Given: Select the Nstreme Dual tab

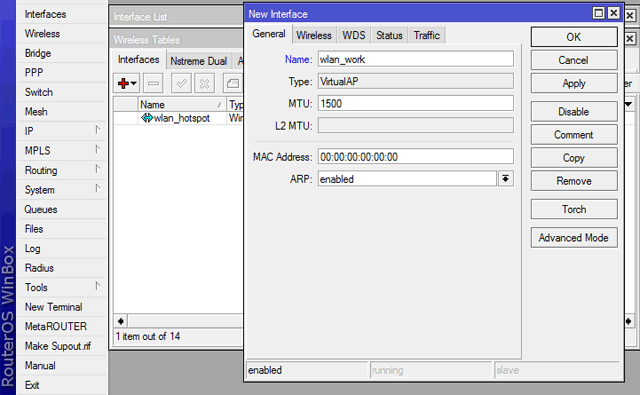Looking at the screenshot, I should [199, 61].
